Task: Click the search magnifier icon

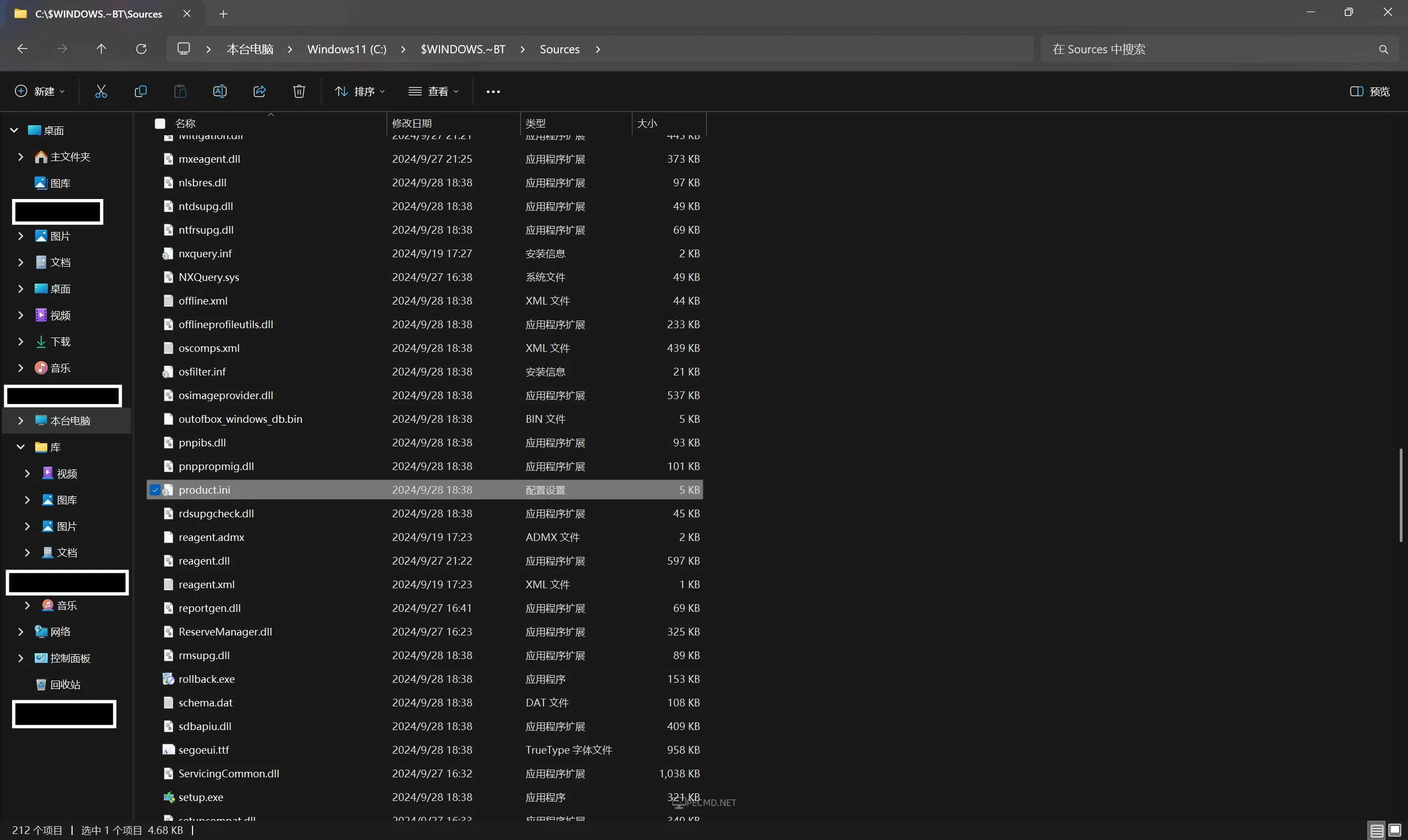Action: [x=1383, y=49]
